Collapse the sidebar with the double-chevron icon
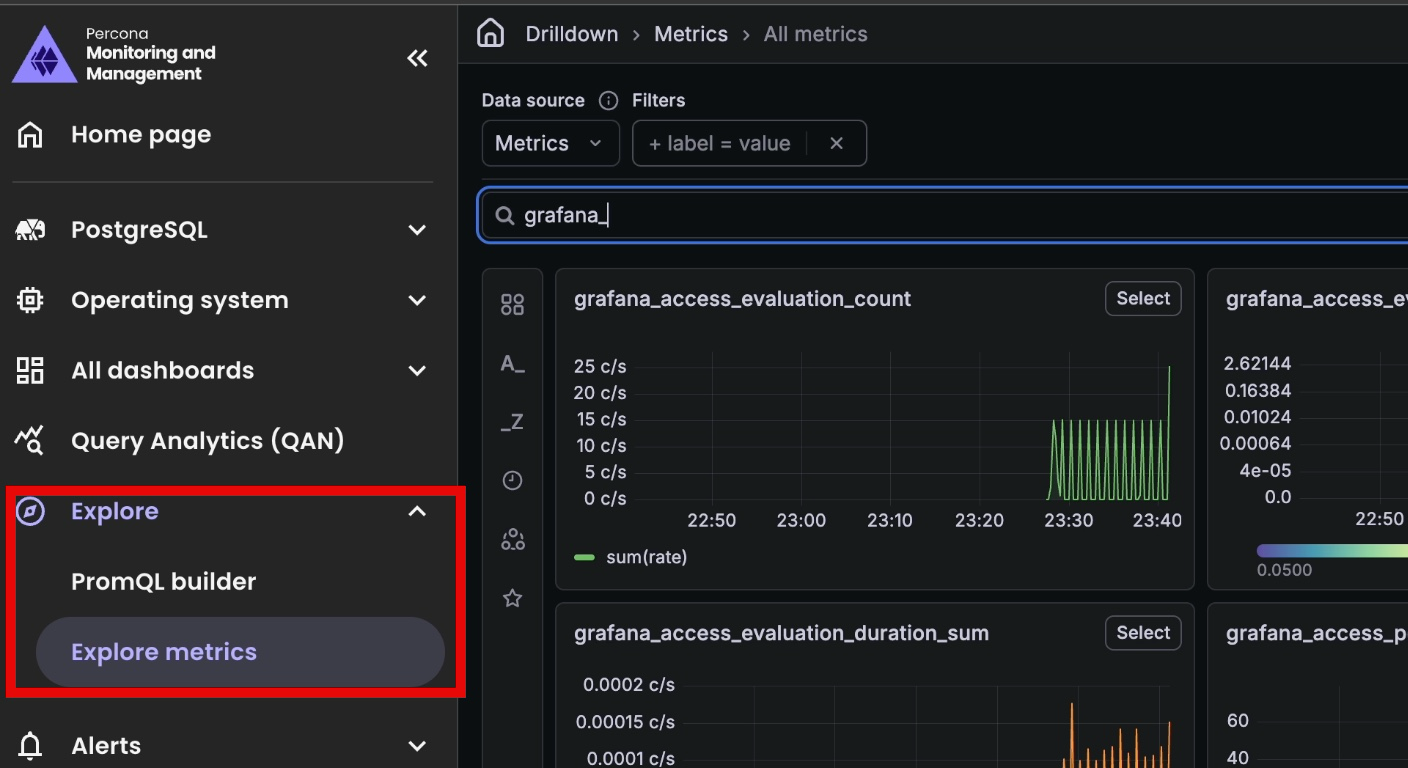Viewport: 1408px width, 768px height. 417,58
